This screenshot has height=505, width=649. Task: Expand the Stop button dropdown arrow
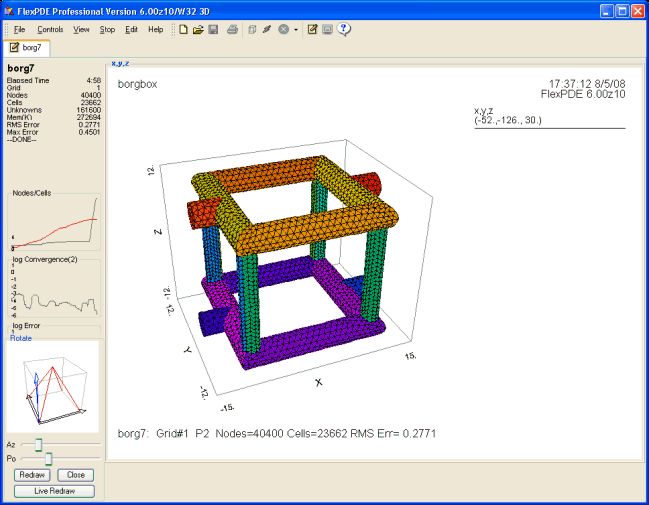[295, 30]
